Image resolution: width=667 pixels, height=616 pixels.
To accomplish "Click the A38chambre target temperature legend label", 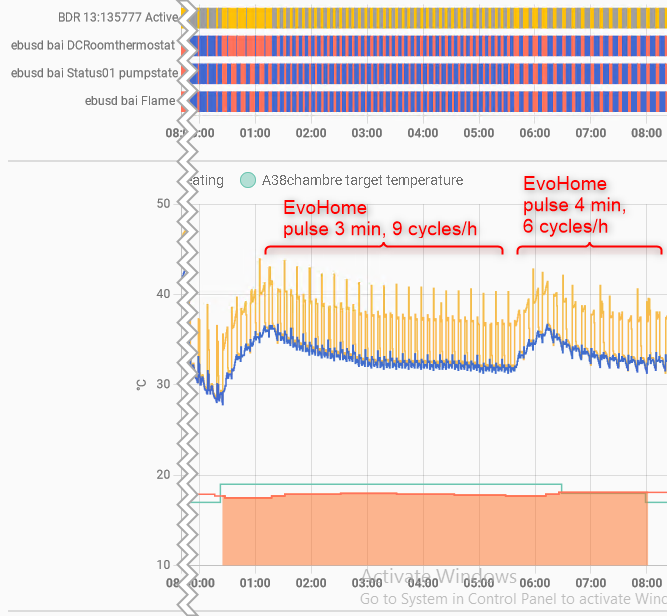I will 362,181.
